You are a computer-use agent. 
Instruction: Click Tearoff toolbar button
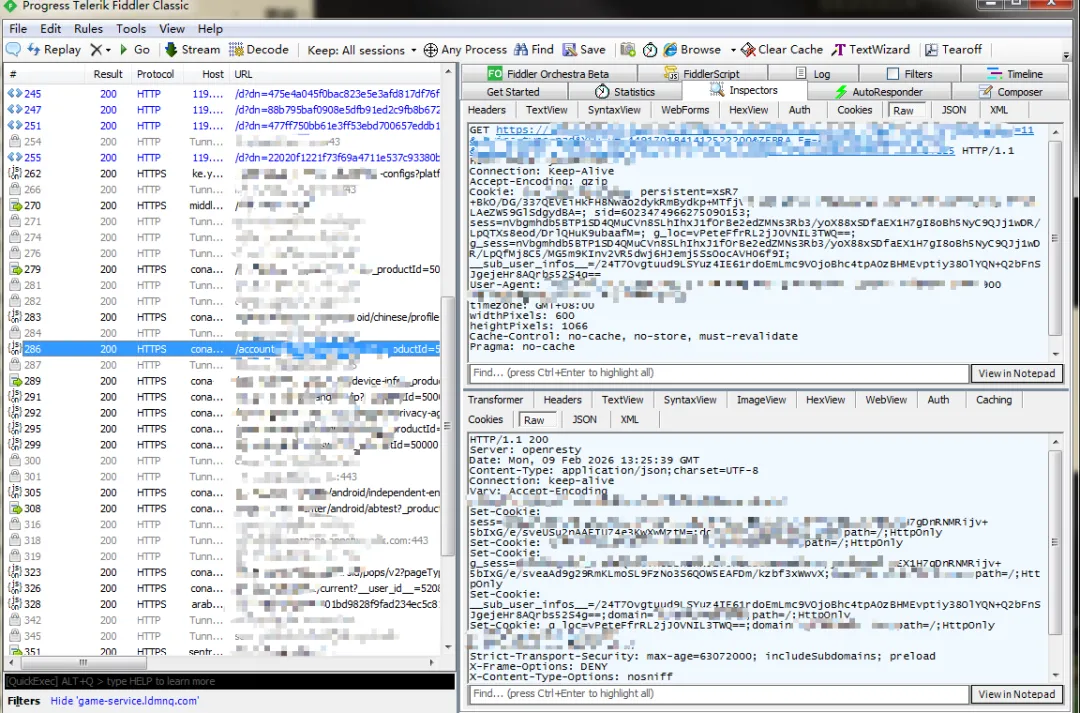[953, 50]
